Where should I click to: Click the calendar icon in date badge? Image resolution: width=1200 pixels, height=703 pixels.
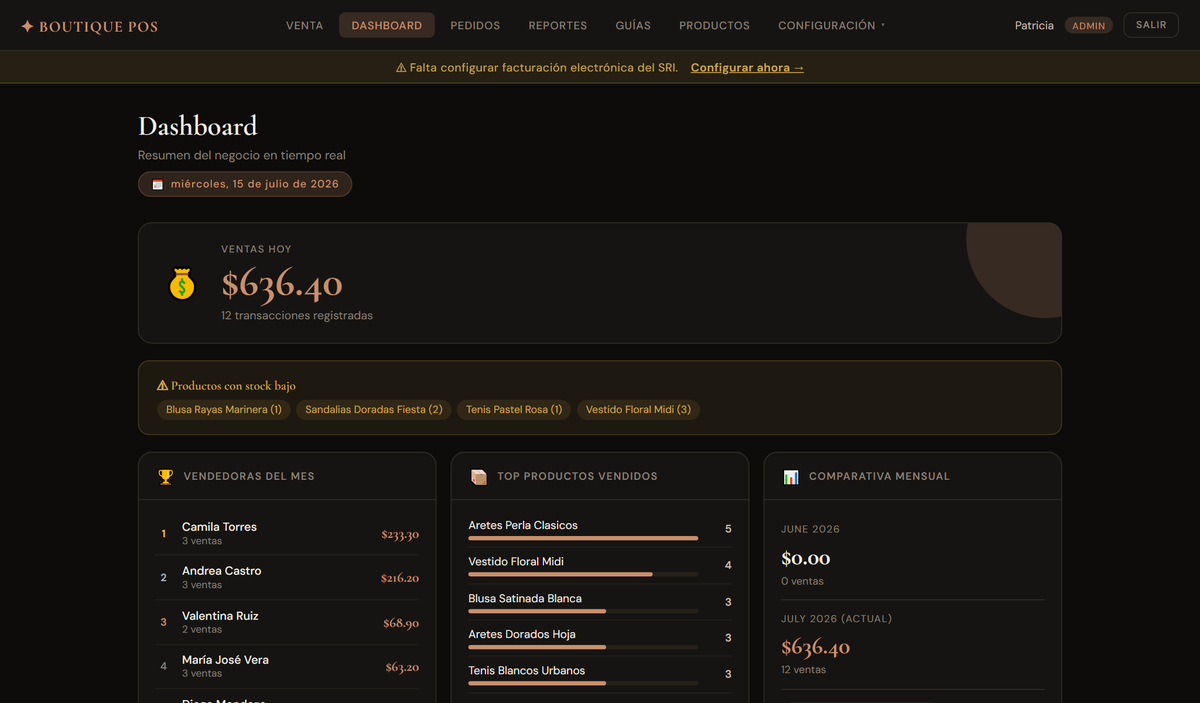157,185
